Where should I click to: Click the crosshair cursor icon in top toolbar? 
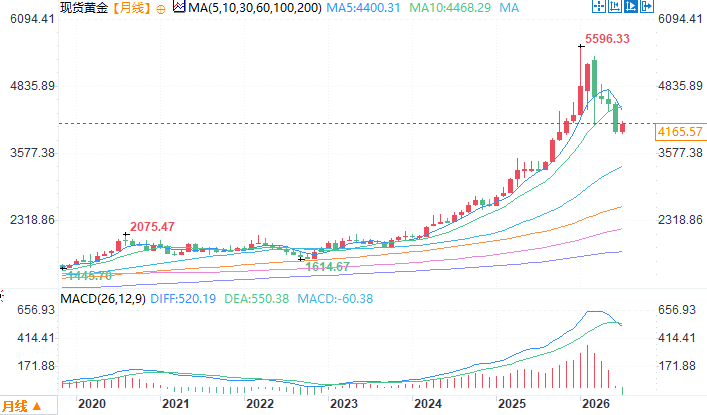click(x=599, y=6)
